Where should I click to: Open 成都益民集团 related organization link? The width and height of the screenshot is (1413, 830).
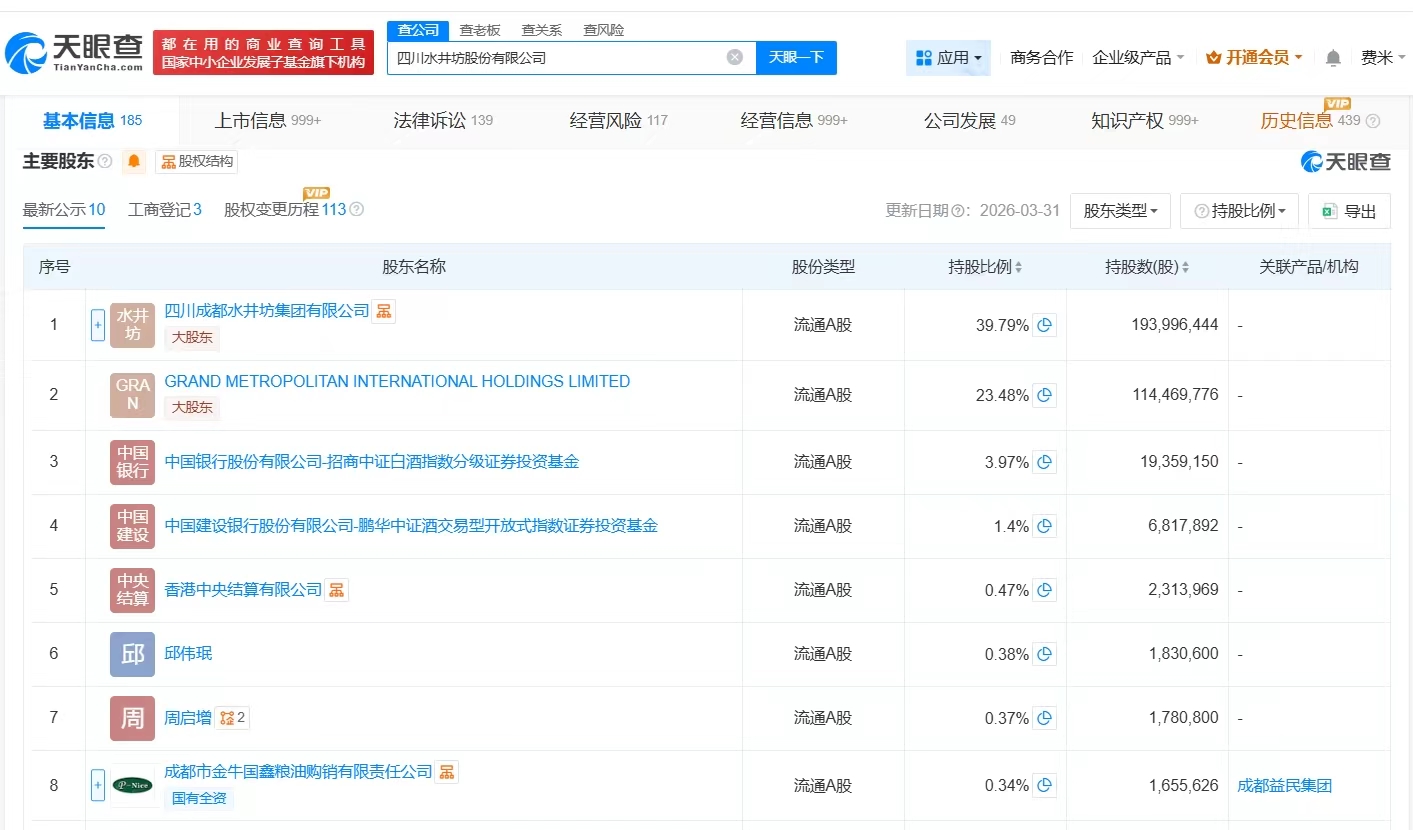coord(1284,785)
